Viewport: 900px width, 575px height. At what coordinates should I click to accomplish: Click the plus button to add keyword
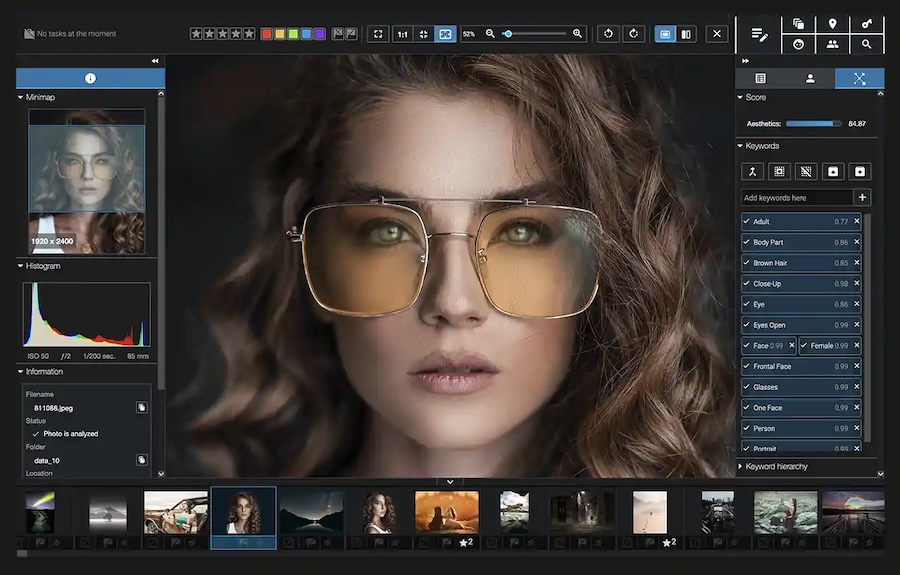pos(862,198)
